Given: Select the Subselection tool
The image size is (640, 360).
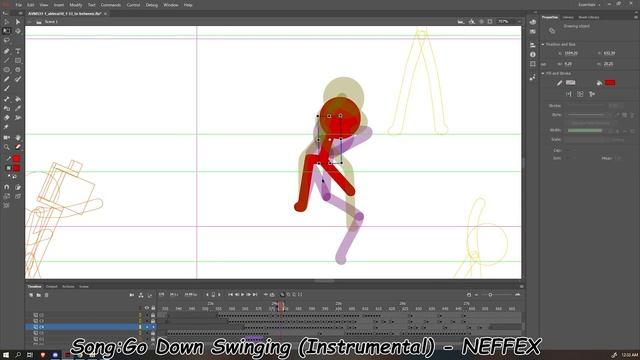Looking at the screenshot, I should point(18,22).
